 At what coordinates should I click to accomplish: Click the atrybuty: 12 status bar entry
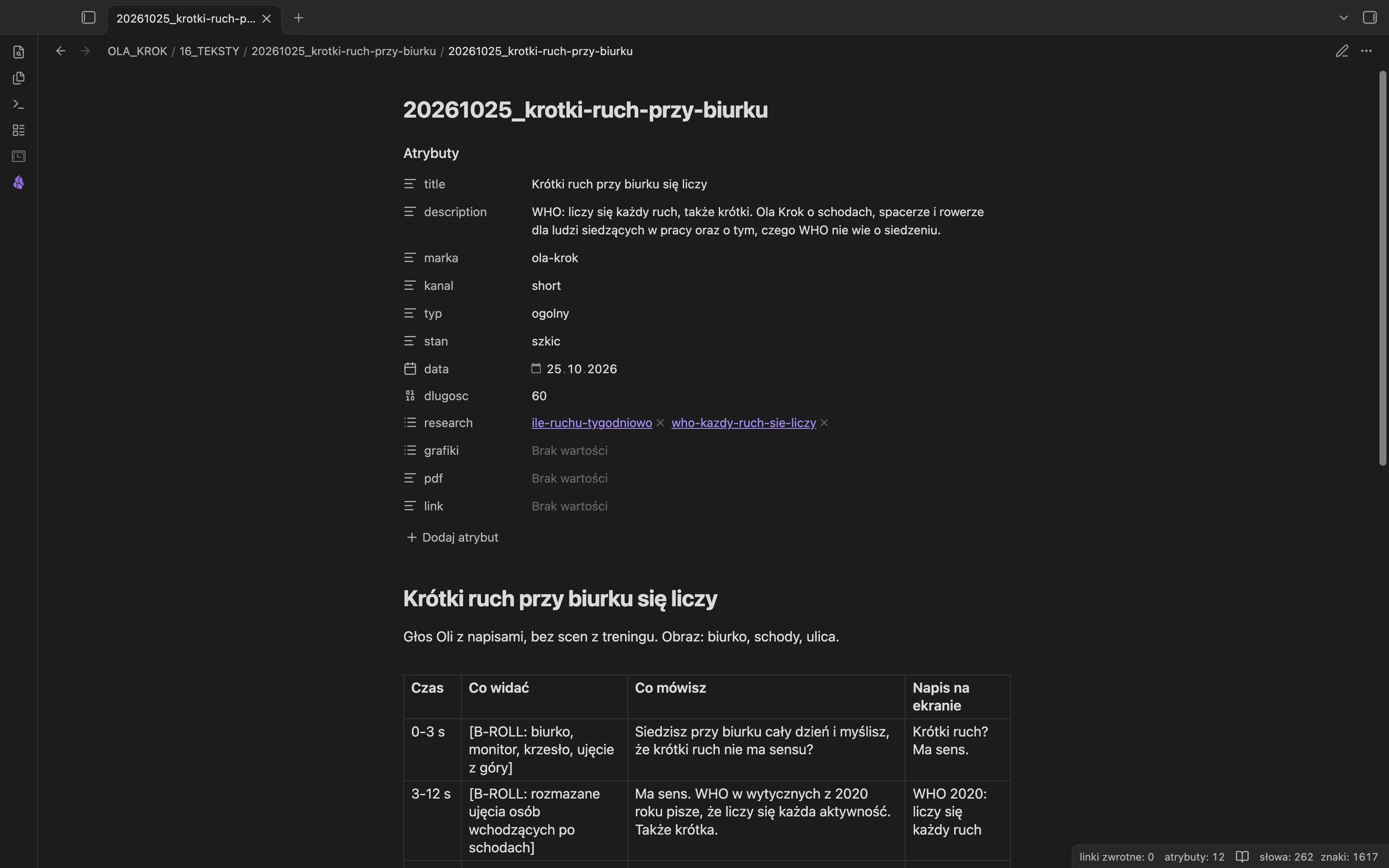click(1194, 857)
